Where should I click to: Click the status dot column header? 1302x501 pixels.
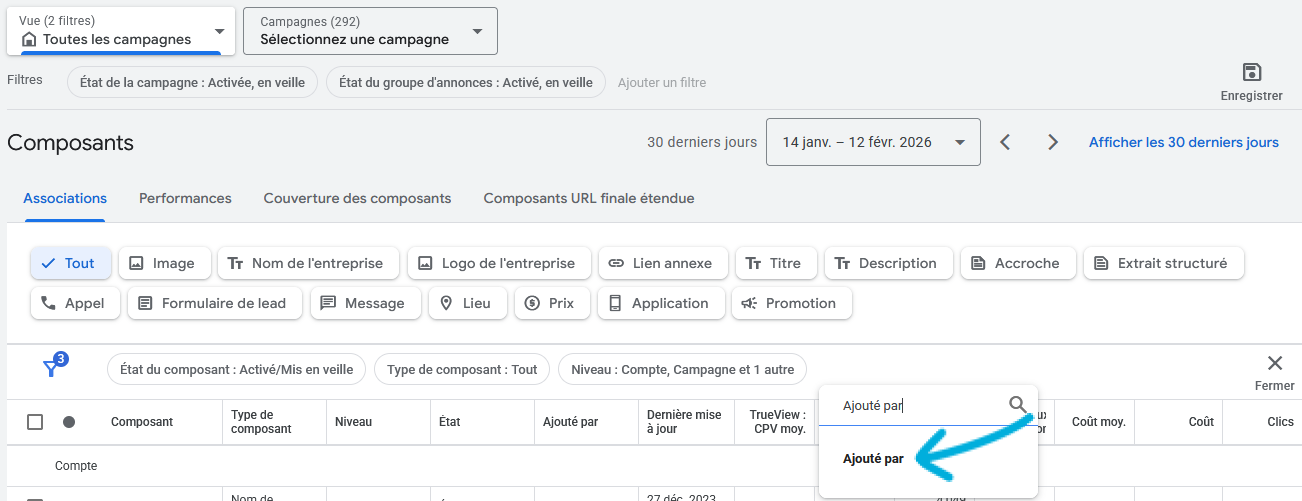pos(69,422)
